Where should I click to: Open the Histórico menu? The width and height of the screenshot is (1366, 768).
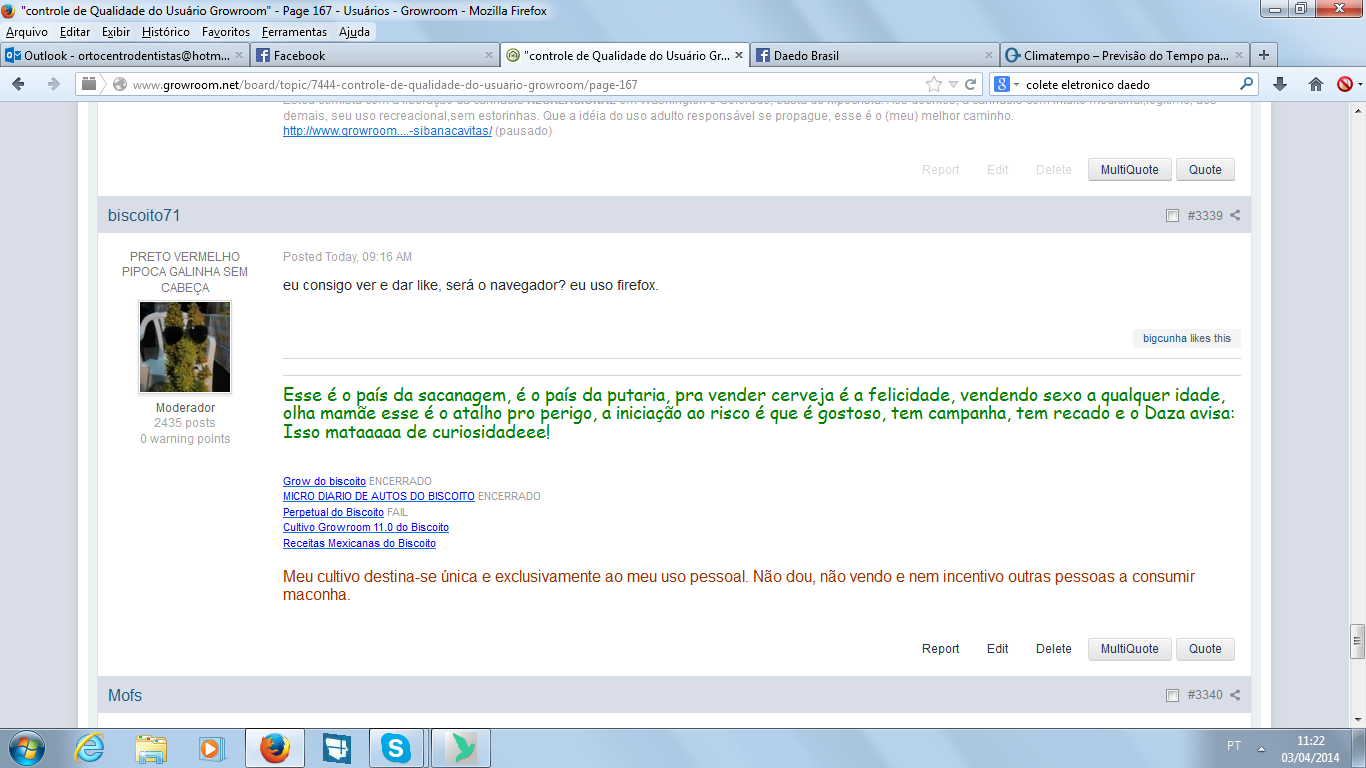click(x=165, y=32)
